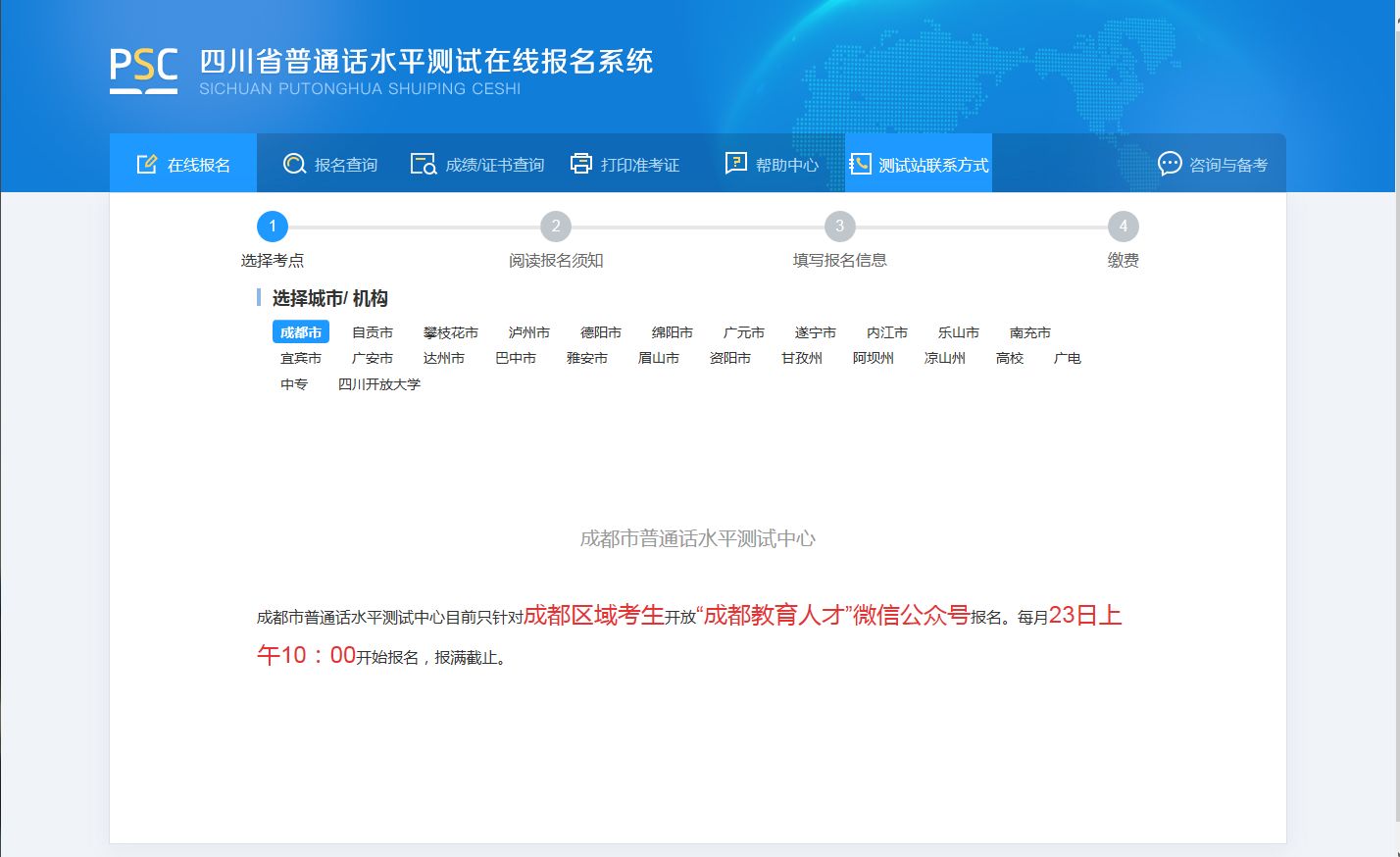
Task: Choose 凉山州 from the city list
Action: pyautogui.click(x=945, y=358)
